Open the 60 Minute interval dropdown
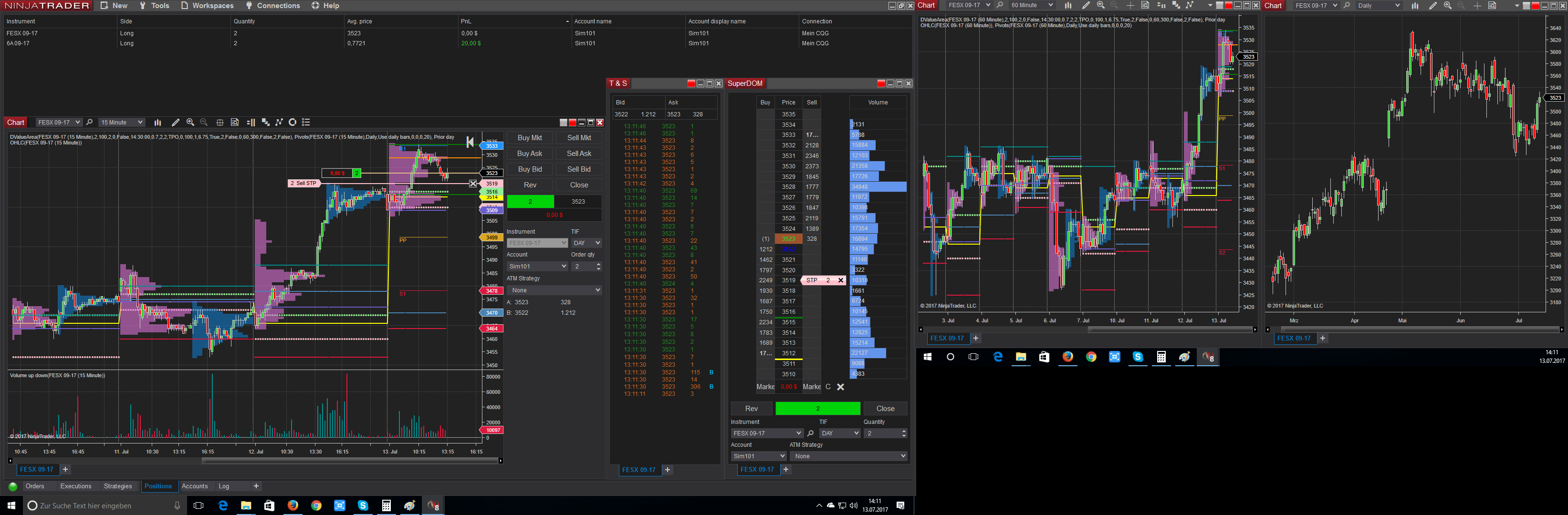 pos(1031,5)
